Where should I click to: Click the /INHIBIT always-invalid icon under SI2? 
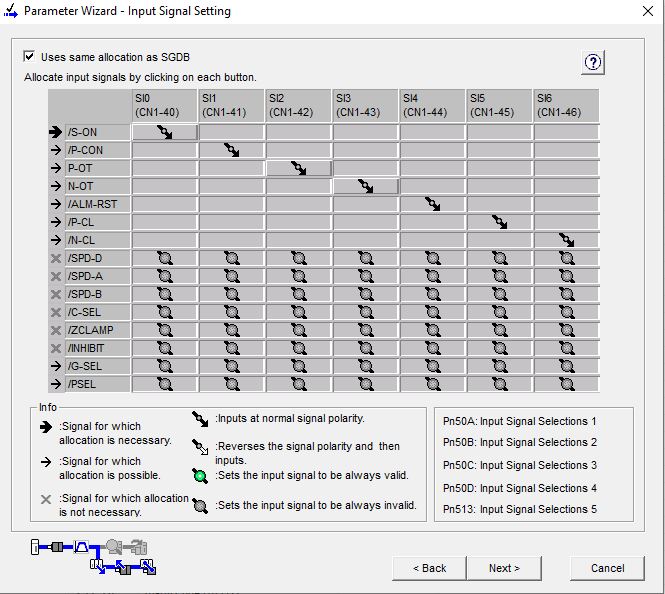[x=299, y=348]
